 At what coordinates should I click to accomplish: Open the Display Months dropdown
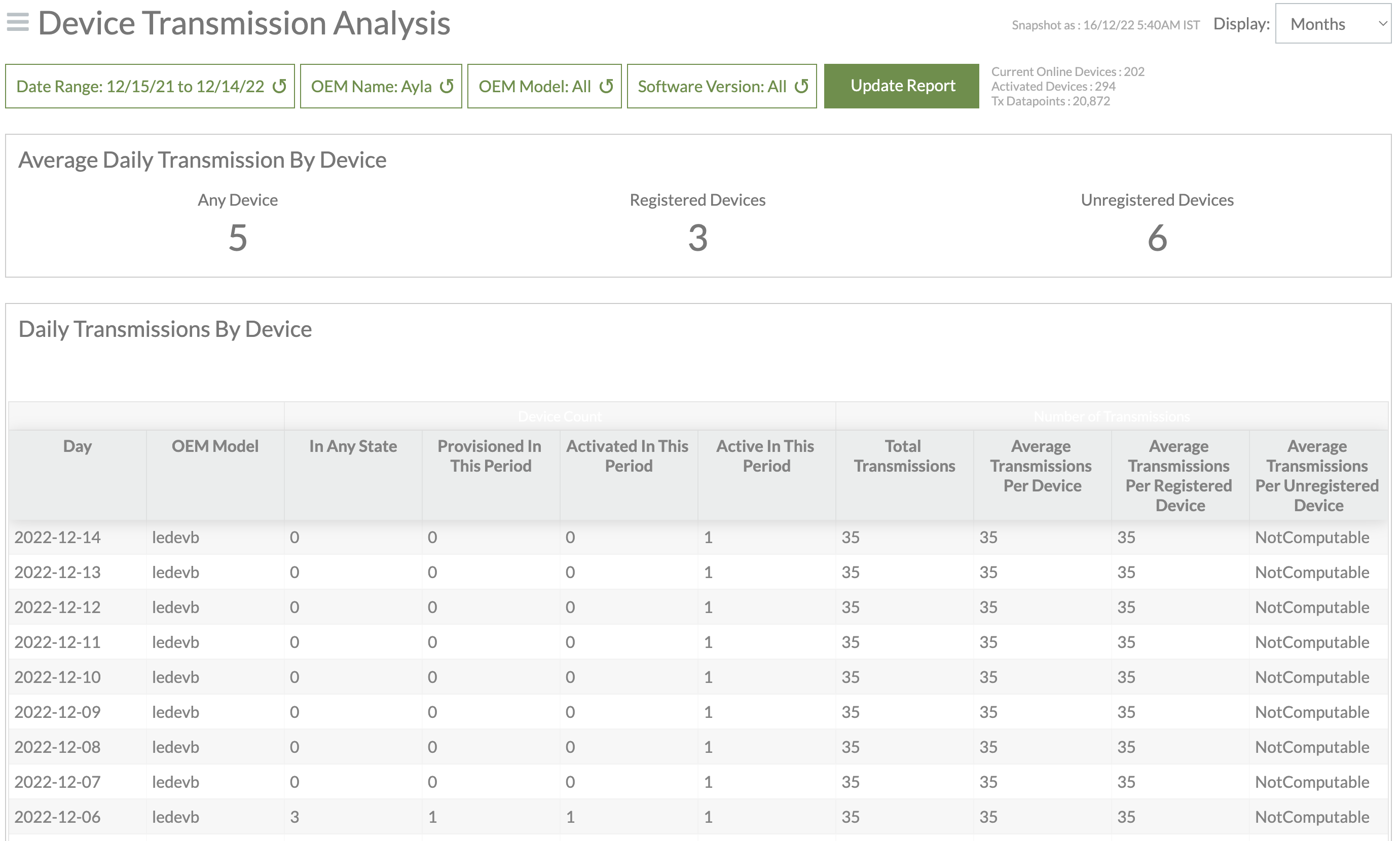click(x=1333, y=24)
